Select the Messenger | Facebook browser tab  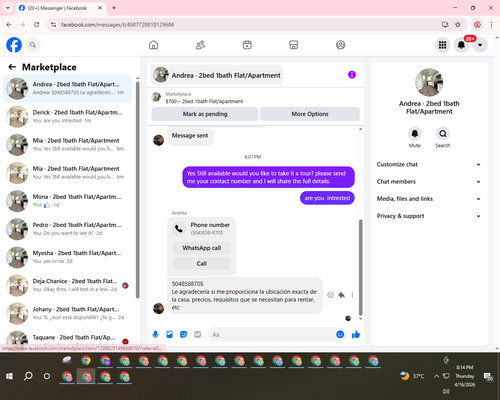(61, 8)
